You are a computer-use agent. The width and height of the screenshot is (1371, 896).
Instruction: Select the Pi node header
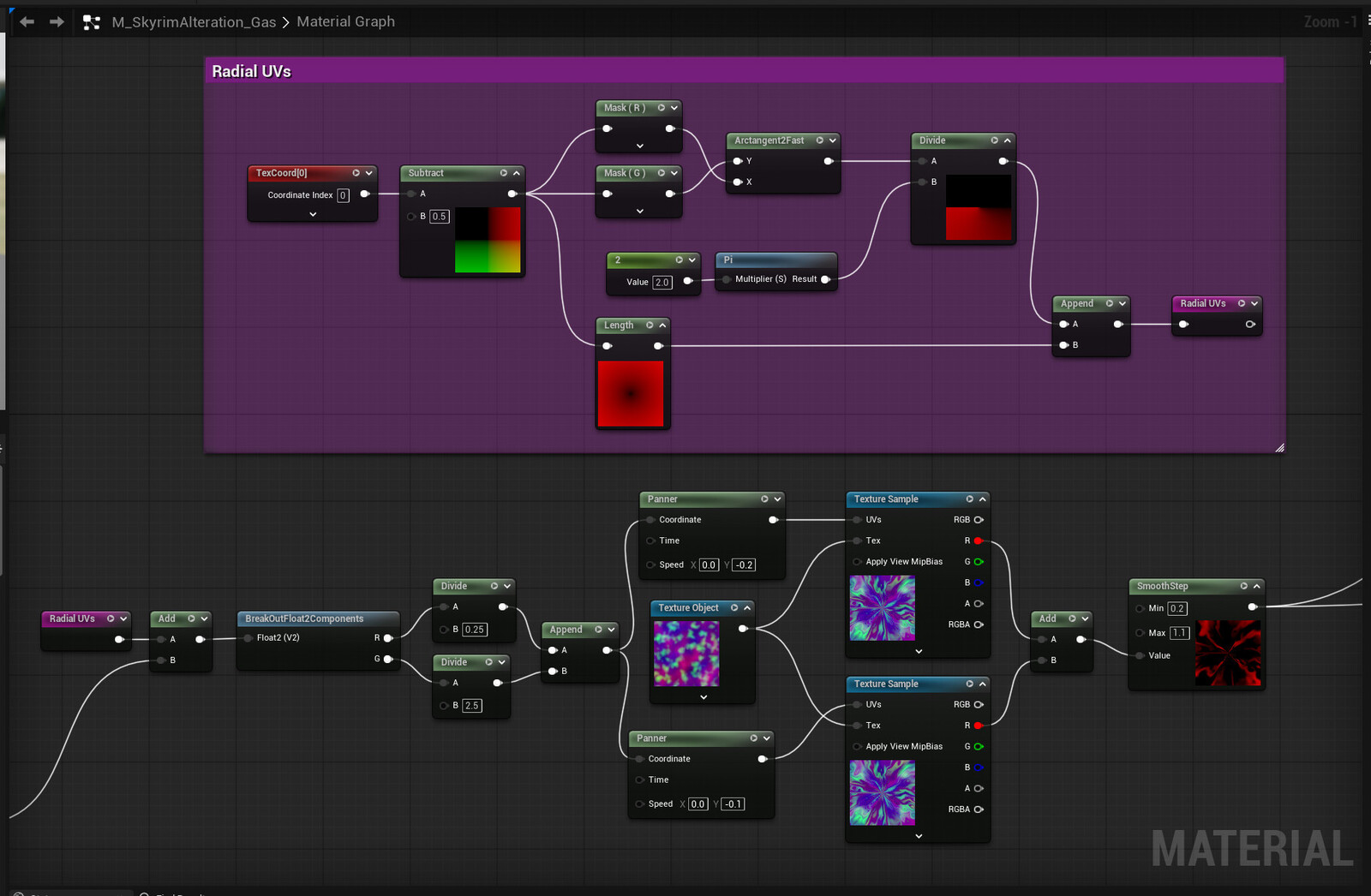click(x=775, y=260)
